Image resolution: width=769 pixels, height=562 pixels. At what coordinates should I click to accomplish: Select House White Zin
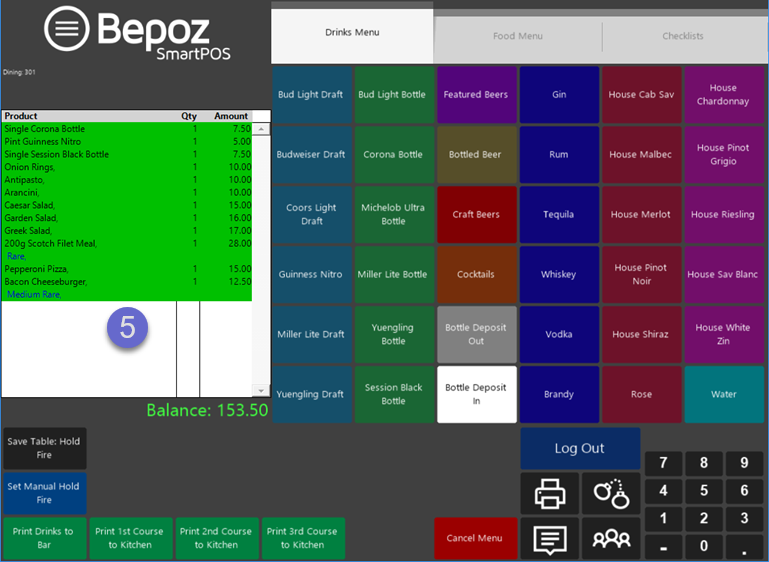pyautogui.click(x=724, y=334)
